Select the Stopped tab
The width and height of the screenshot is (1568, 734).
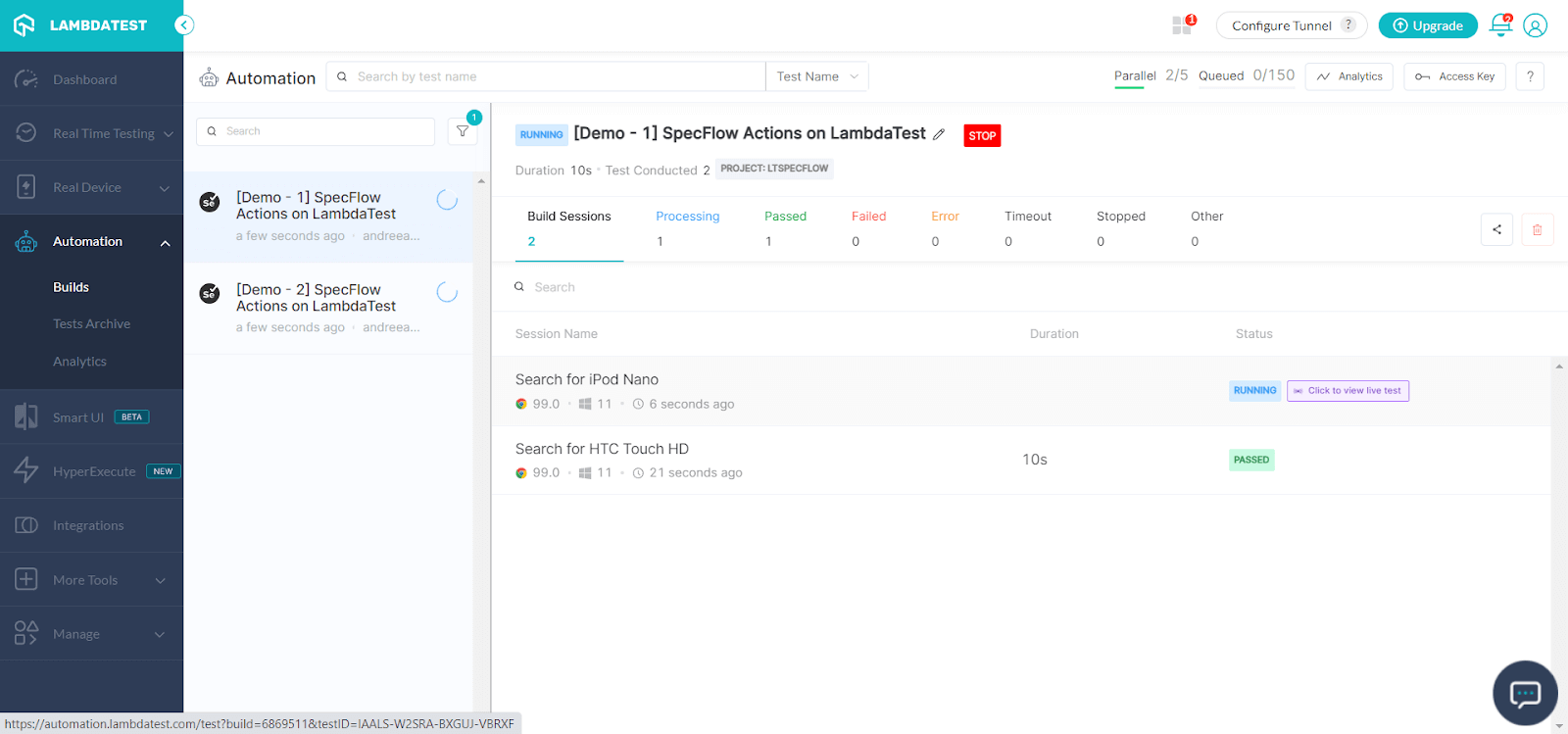coord(1120,228)
